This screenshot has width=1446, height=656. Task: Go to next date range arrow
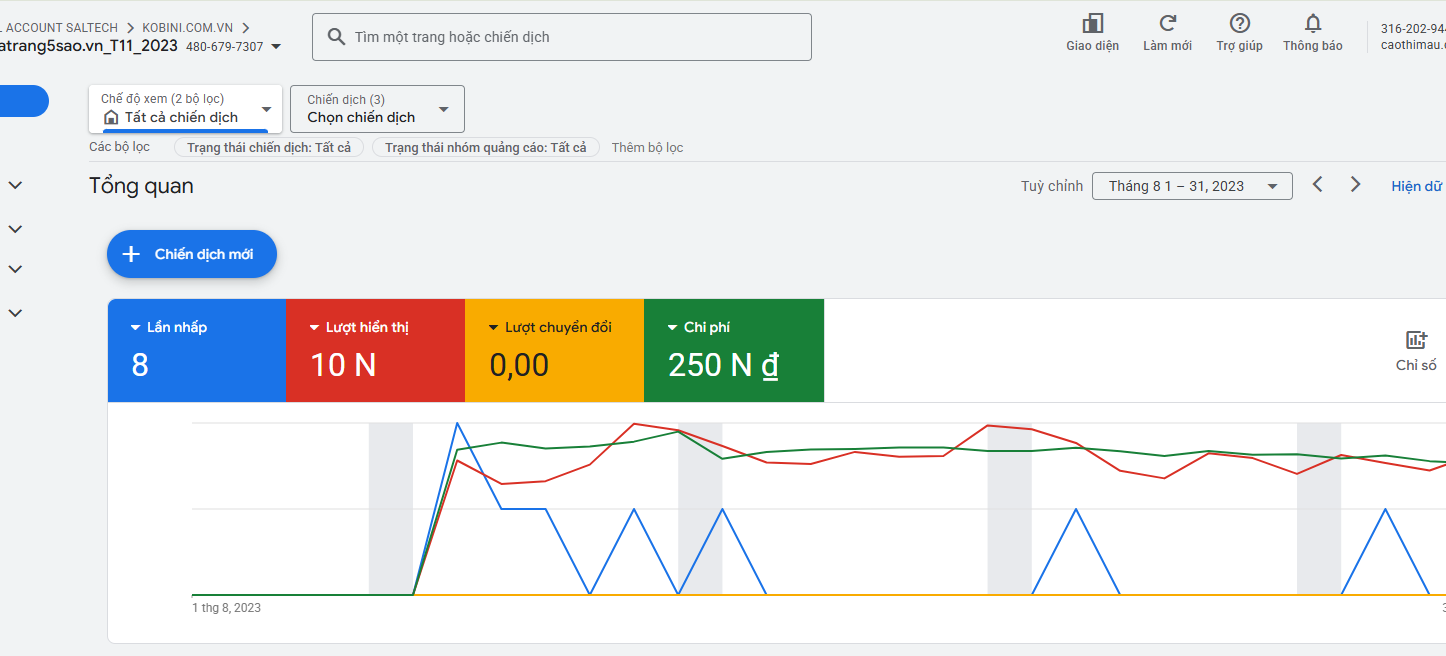click(1355, 185)
